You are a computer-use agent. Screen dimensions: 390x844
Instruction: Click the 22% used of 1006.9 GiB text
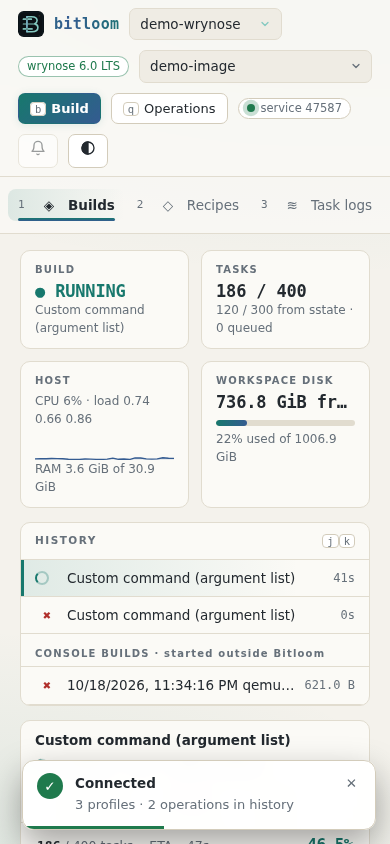[276, 447]
